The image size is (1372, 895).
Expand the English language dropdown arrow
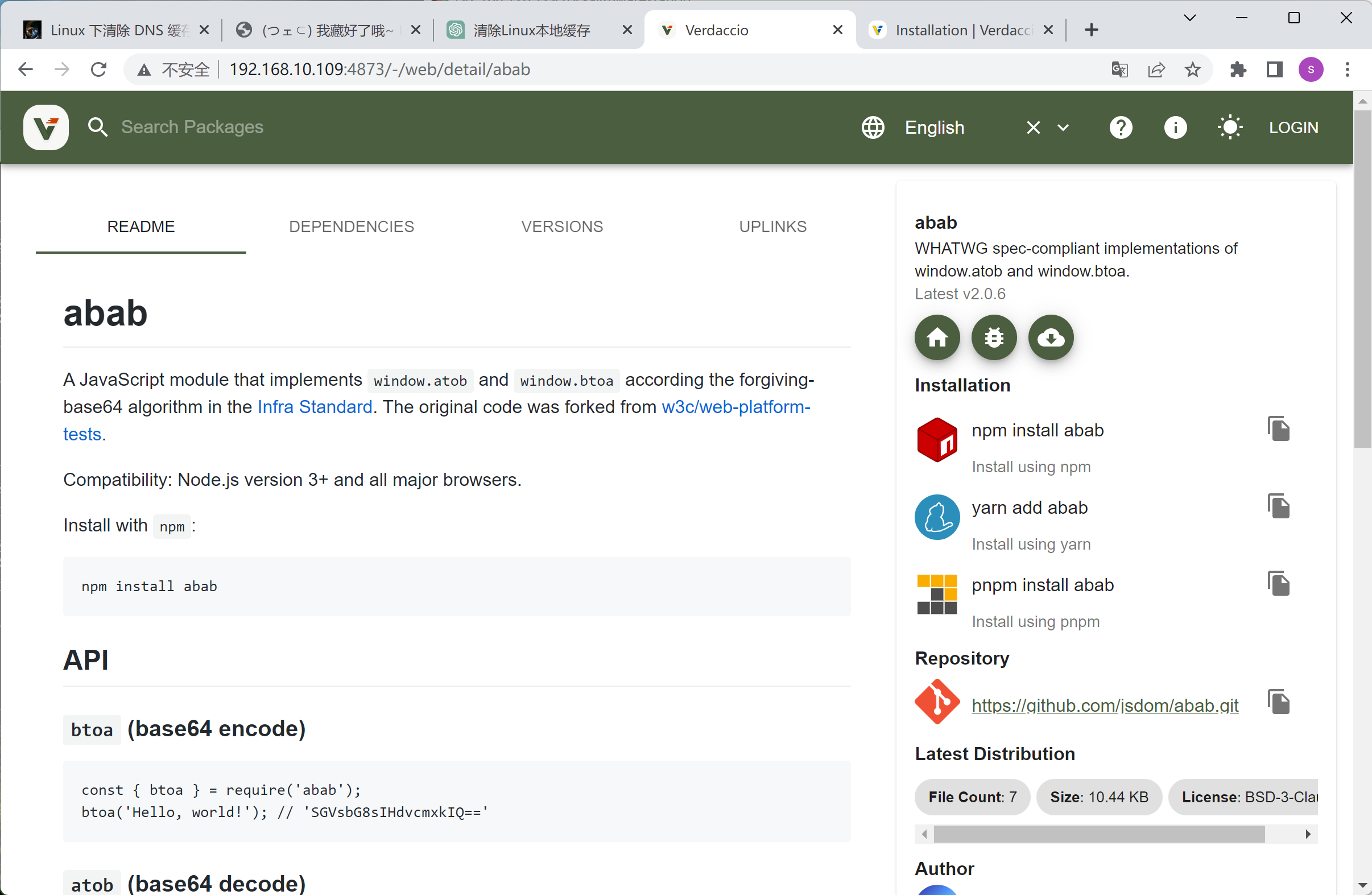click(x=1063, y=127)
